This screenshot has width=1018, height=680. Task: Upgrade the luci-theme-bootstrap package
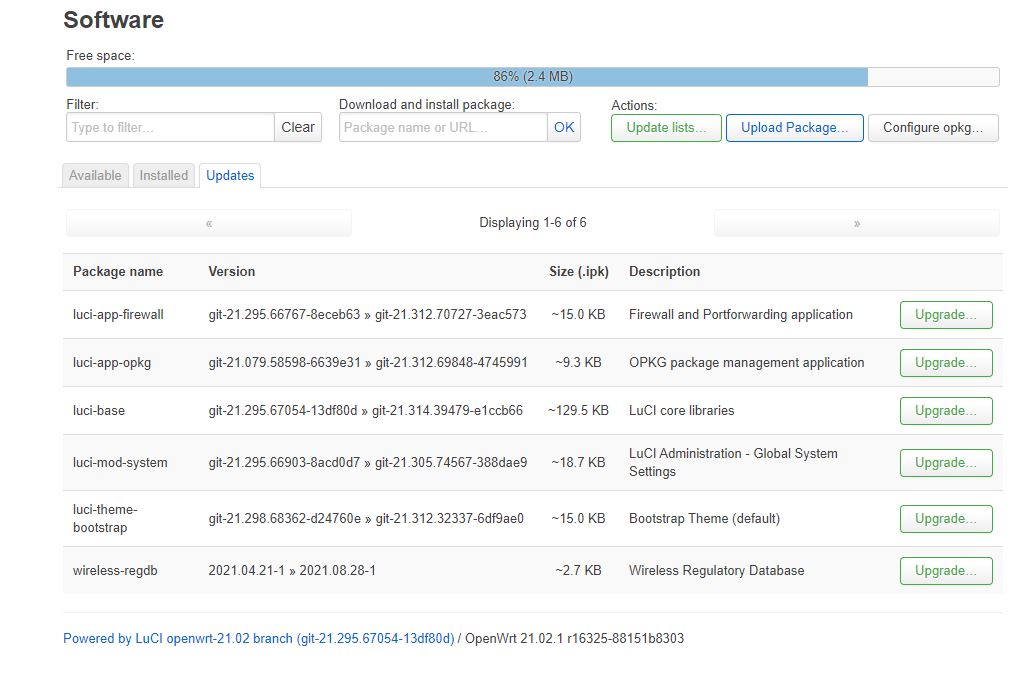[945, 518]
